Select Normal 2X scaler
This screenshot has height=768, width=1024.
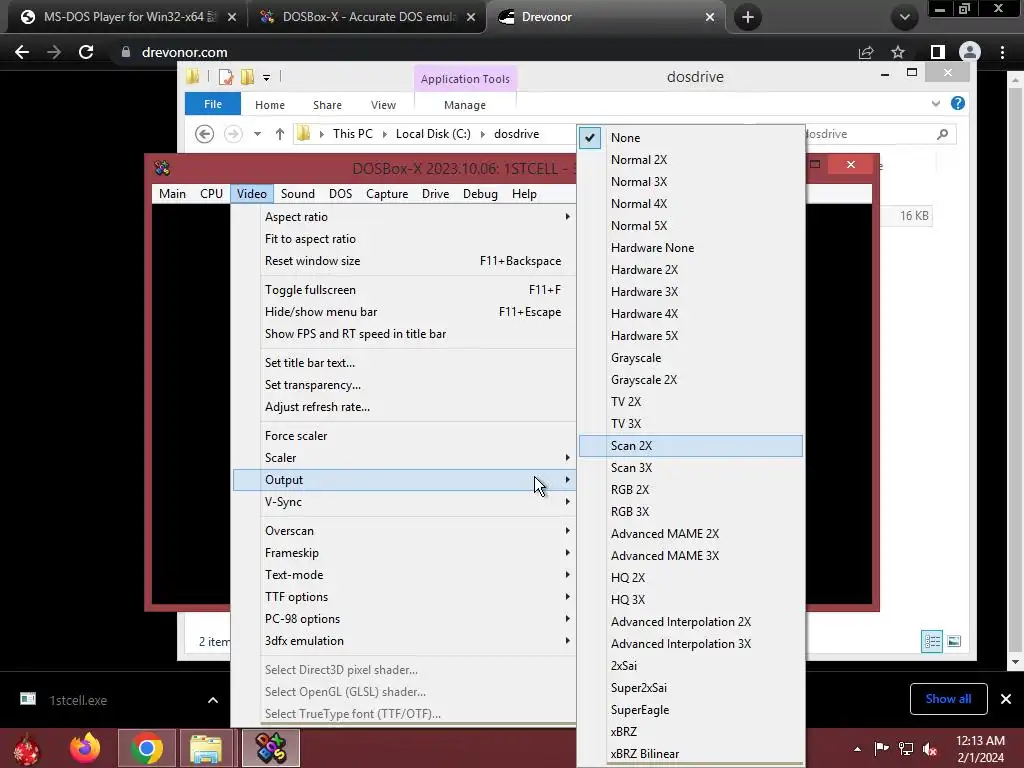[691, 160]
